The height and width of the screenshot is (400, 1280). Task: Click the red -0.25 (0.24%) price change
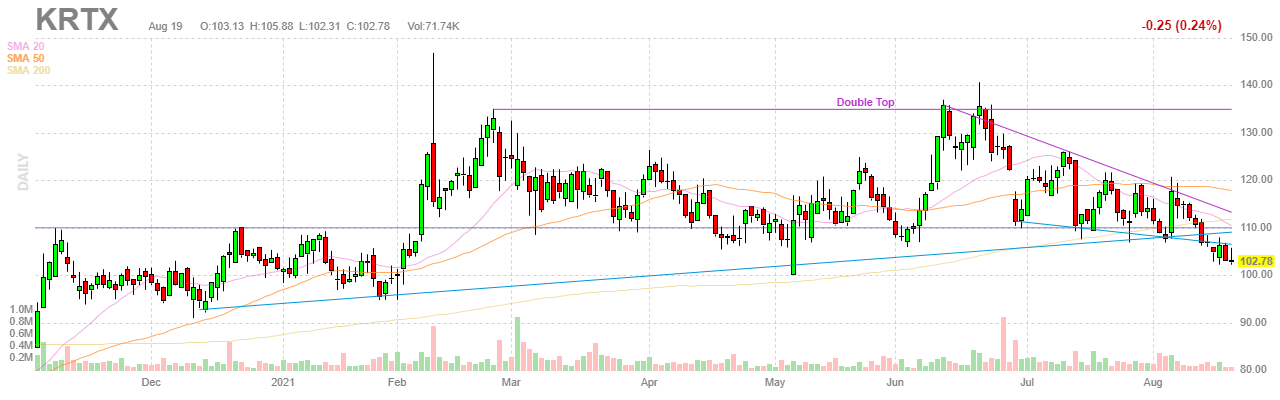click(1181, 26)
